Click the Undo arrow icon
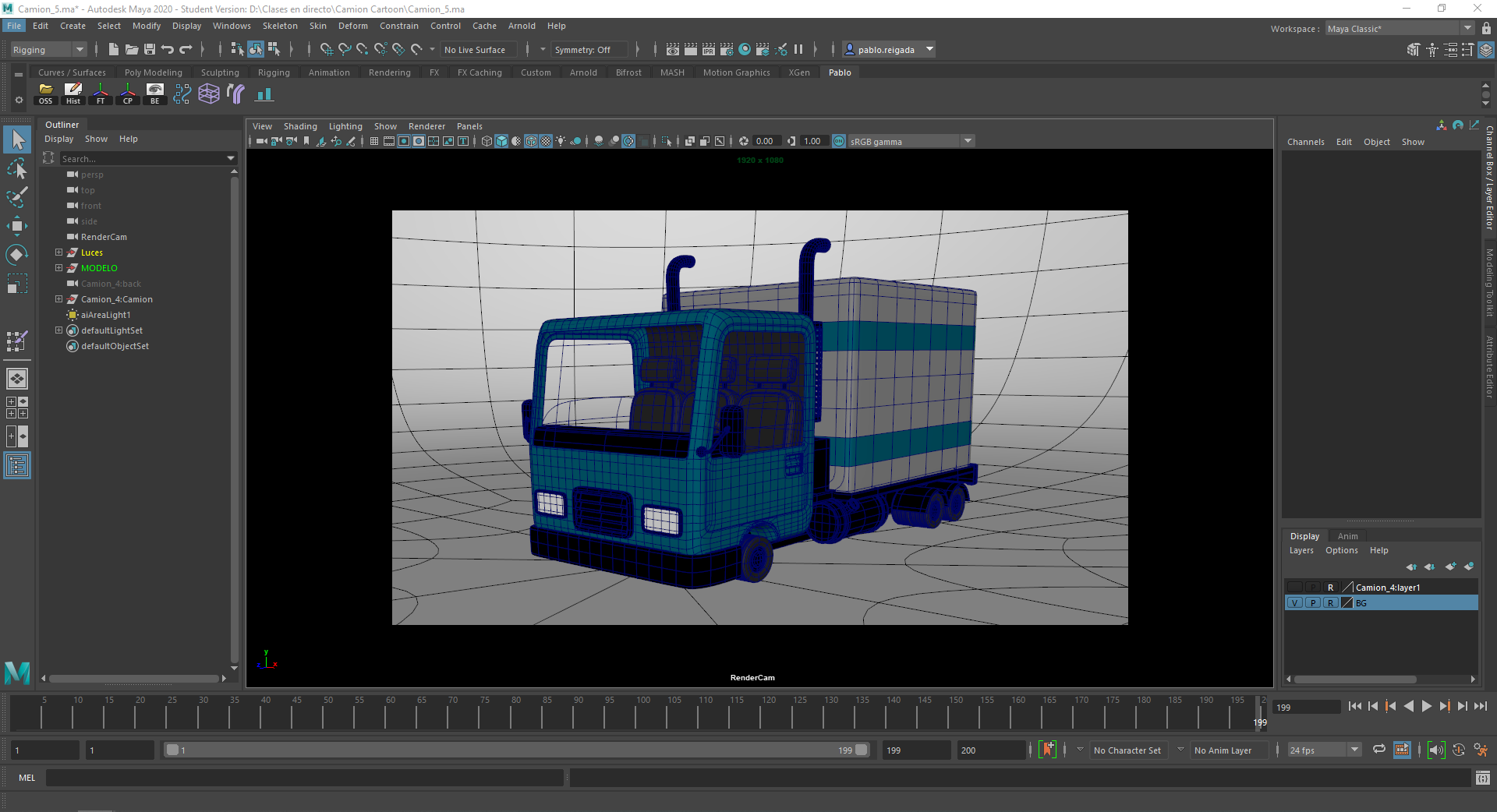 pos(168,49)
